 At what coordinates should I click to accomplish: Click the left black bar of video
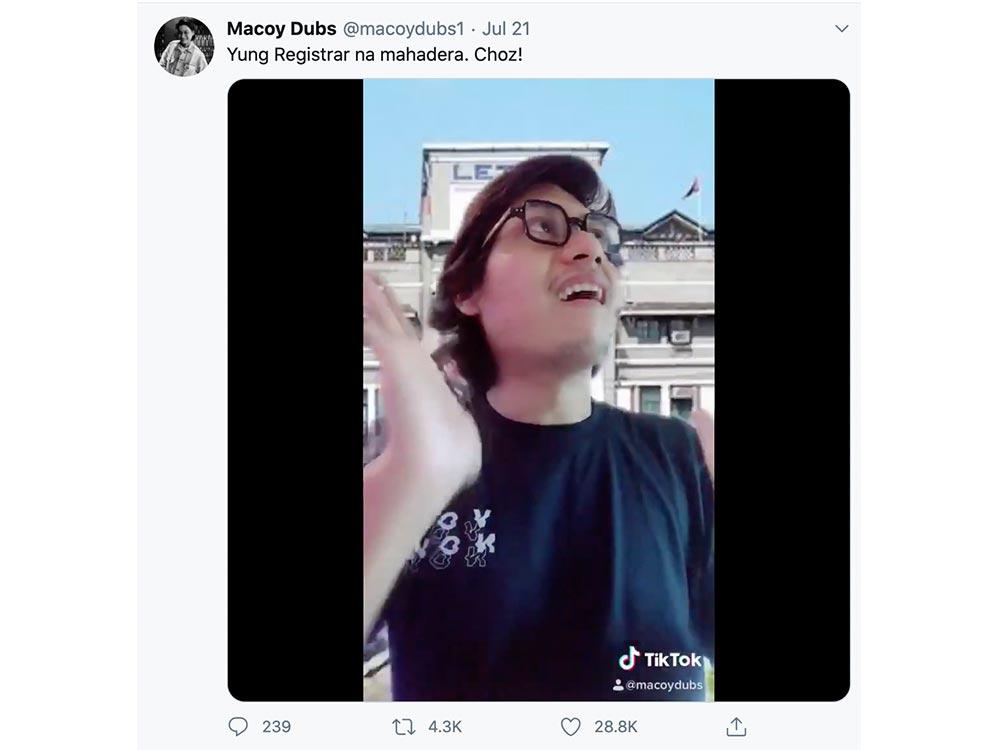coord(295,390)
